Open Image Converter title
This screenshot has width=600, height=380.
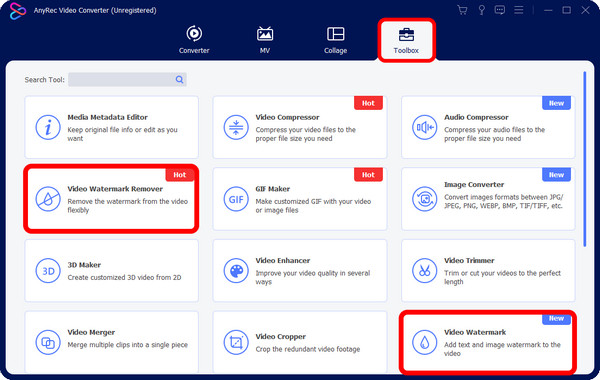pyautogui.click(x=474, y=184)
